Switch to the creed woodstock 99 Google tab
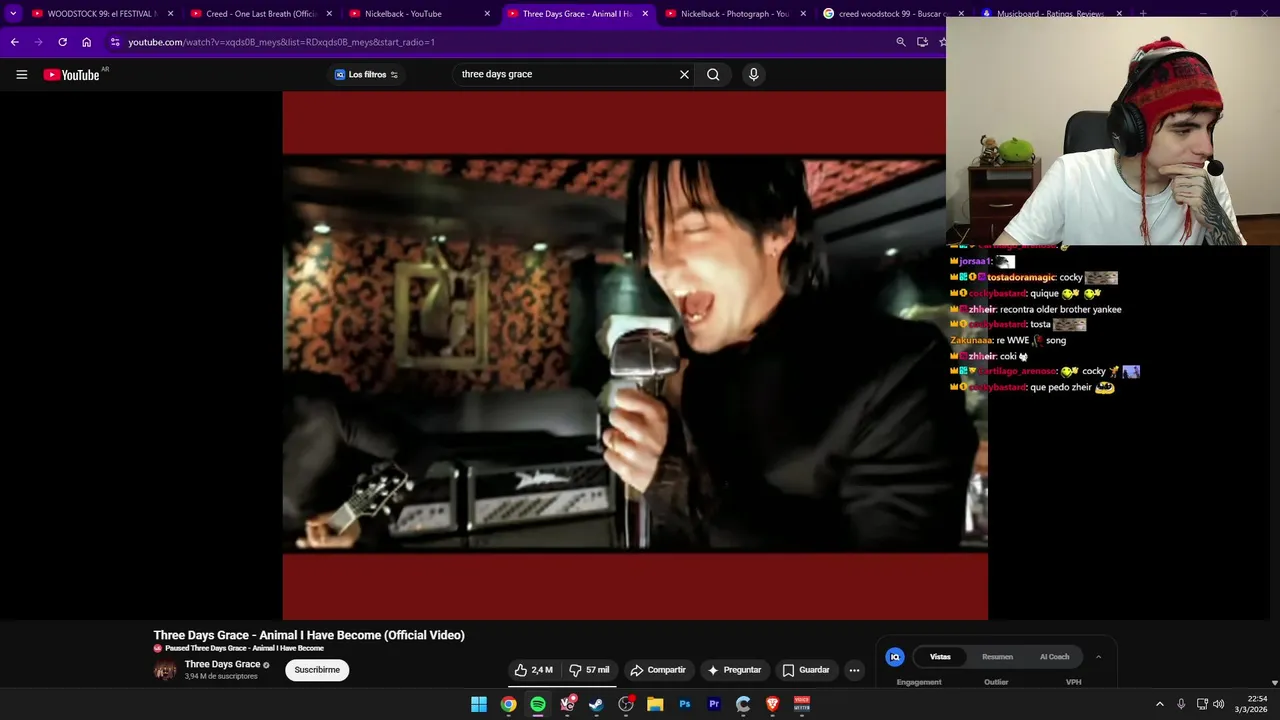1280x720 pixels. click(893, 14)
